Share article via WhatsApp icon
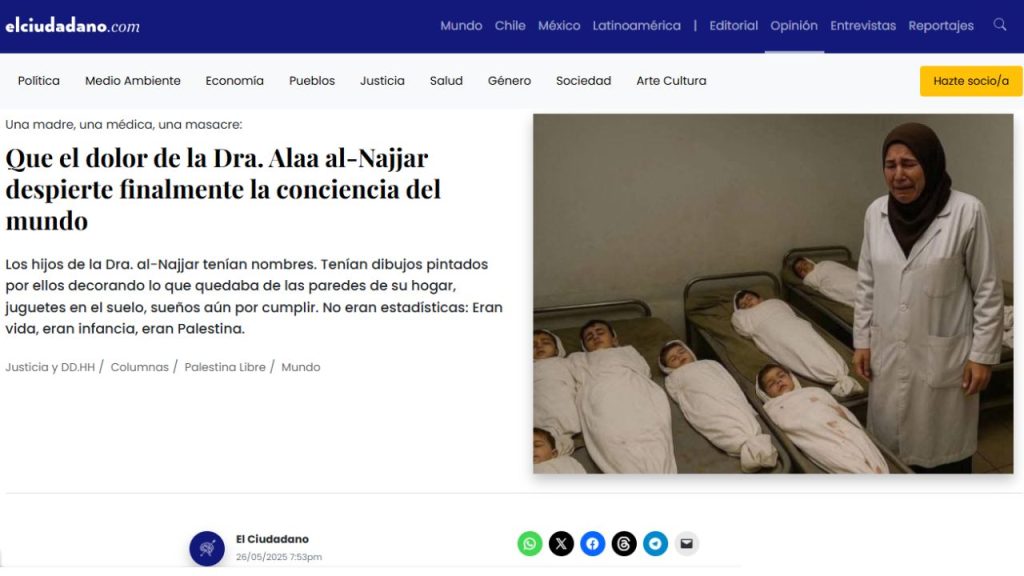 [530, 543]
